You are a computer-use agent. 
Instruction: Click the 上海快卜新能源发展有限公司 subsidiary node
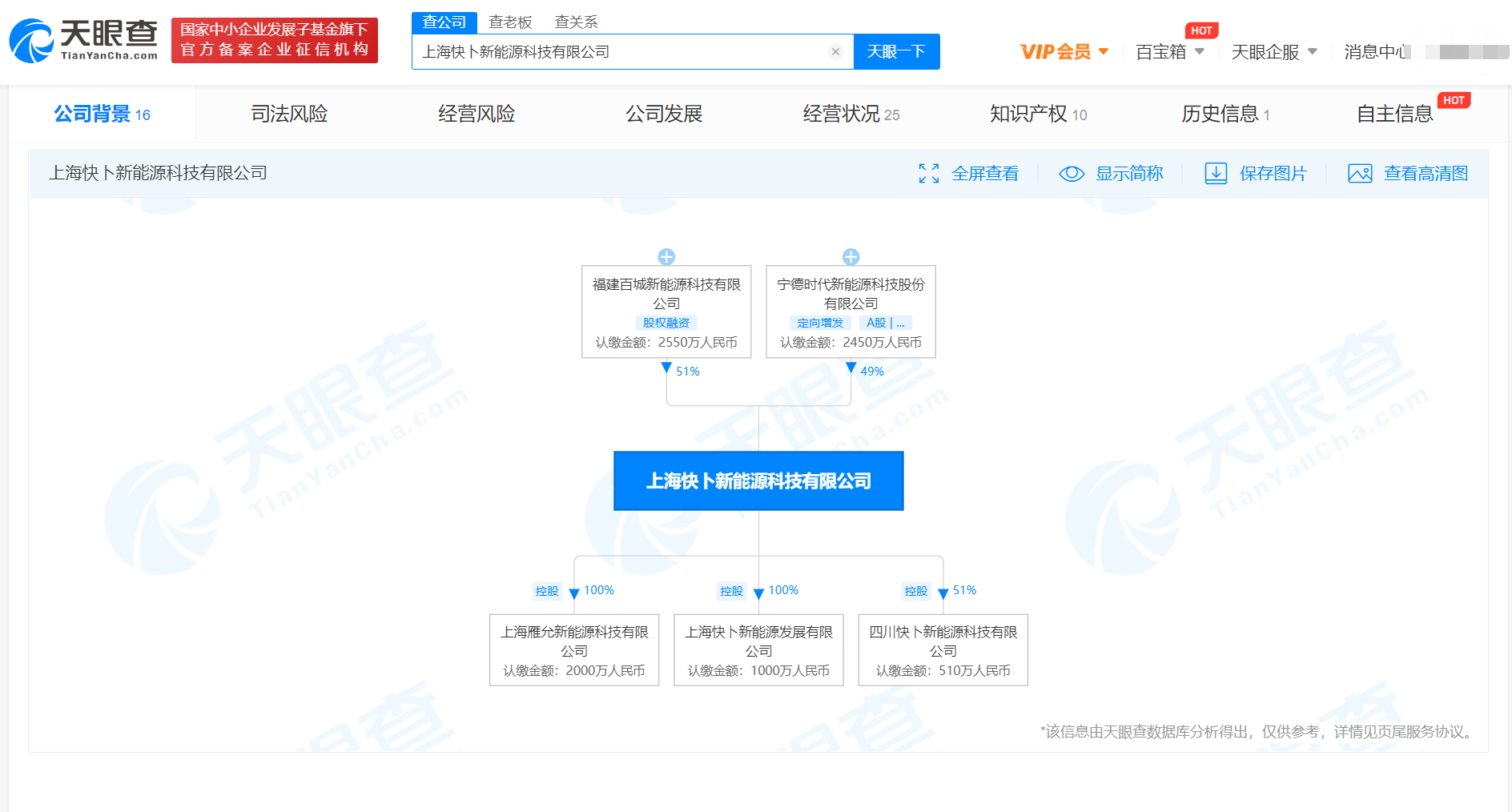click(x=758, y=650)
